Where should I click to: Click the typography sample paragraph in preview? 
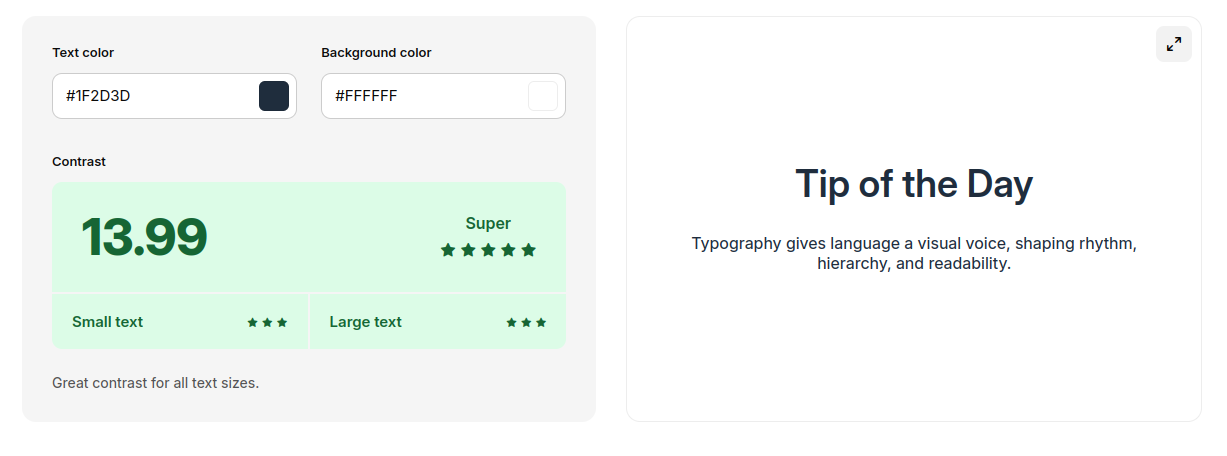pos(914,254)
